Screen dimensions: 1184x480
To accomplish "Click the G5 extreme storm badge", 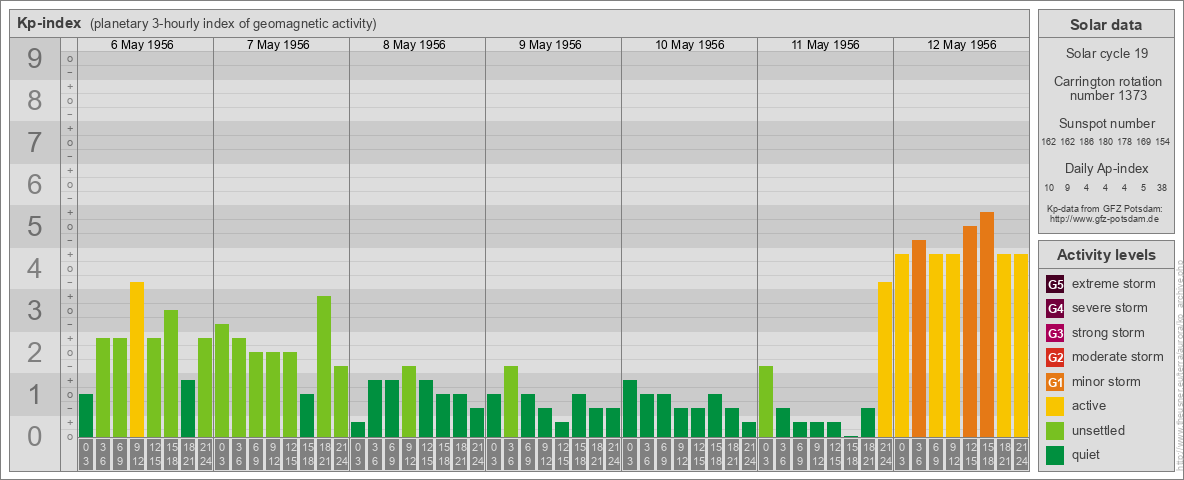I will [x=1055, y=285].
